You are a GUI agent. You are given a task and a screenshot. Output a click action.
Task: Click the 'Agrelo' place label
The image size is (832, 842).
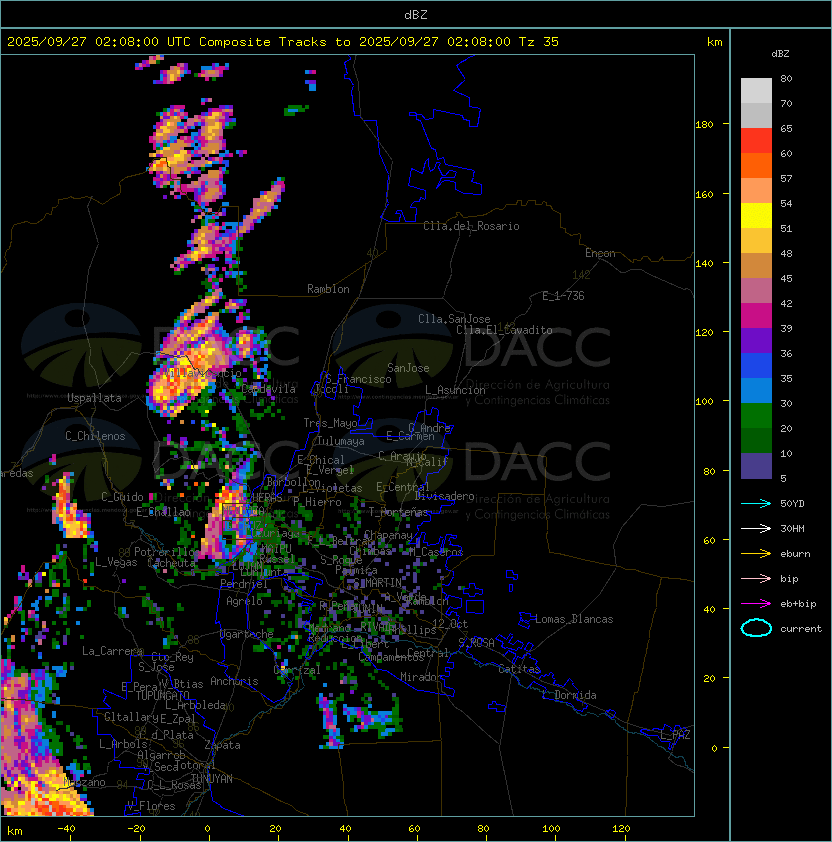(x=244, y=601)
